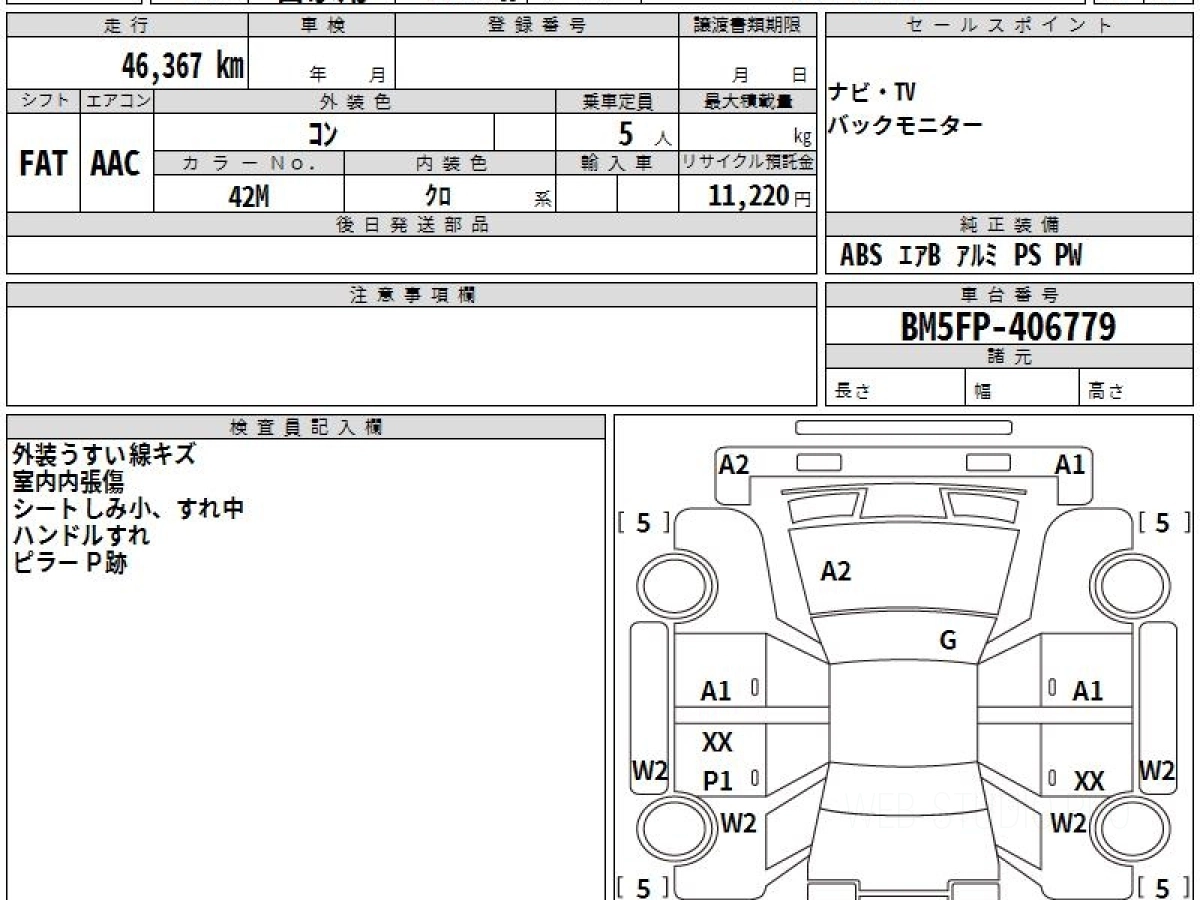Select the セールスポイント heading
The width and height of the screenshot is (1200, 900).
coord(1009,26)
